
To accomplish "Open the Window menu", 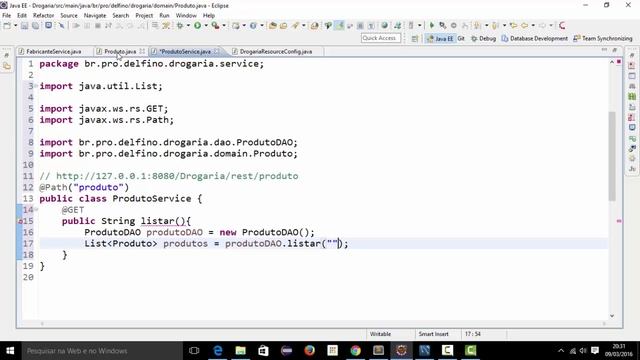I will pos(186,16).
